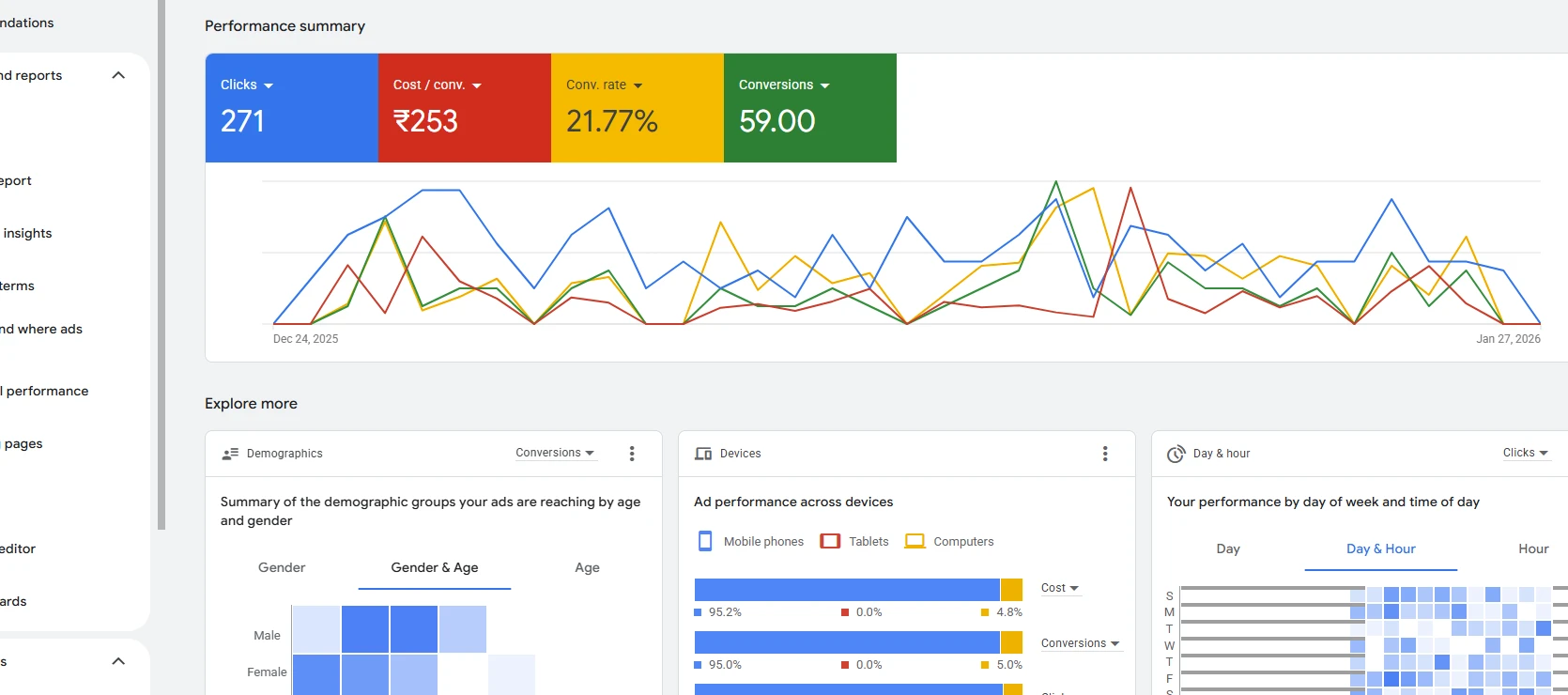Open the Demographics Conversions dropdown

(555, 453)
